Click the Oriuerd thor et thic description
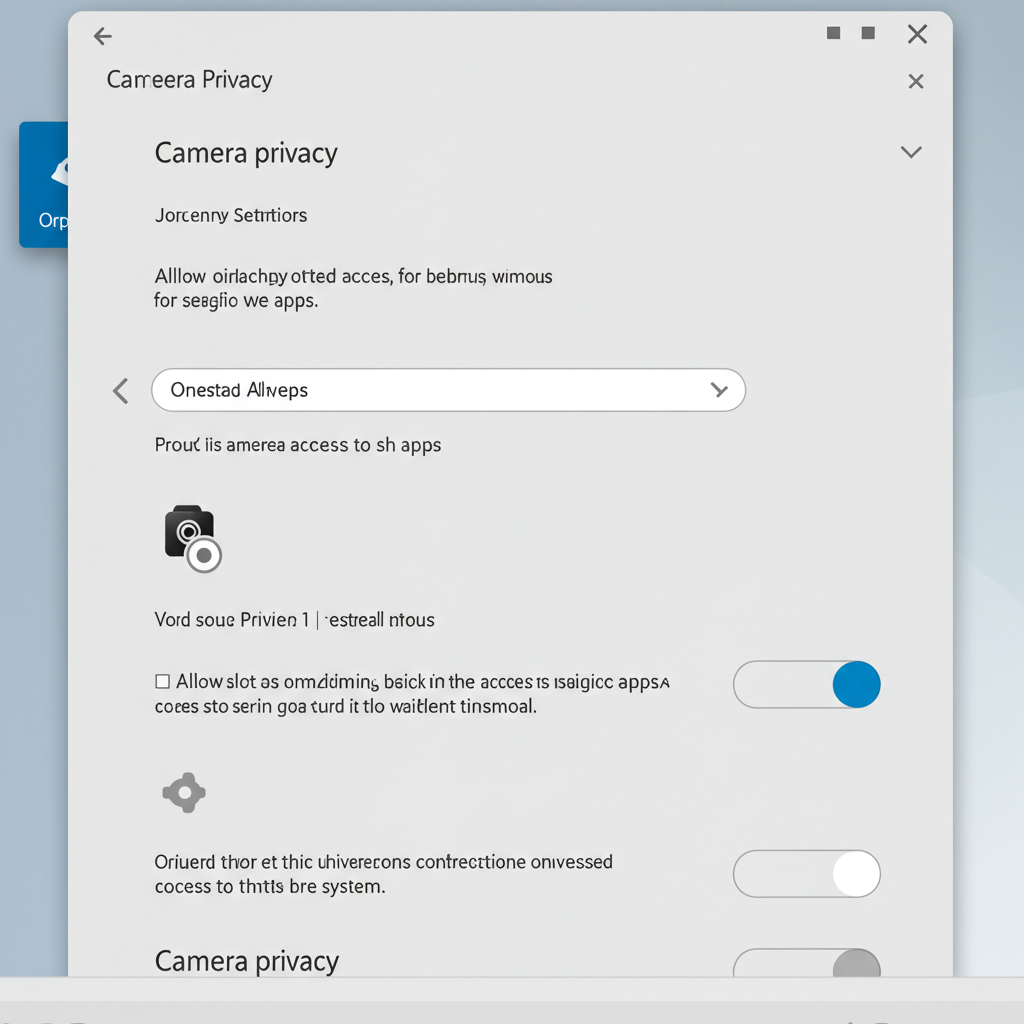Screen dimensions: 1024x1024 coord(383,874)
